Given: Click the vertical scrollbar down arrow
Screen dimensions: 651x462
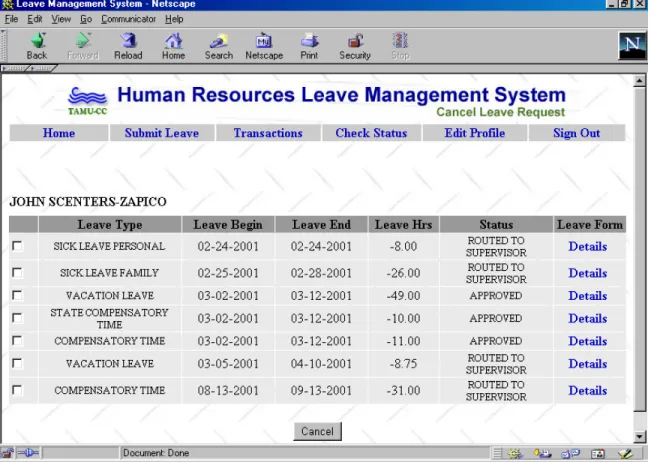Looking at the screenshot, I should coord(639,437).
